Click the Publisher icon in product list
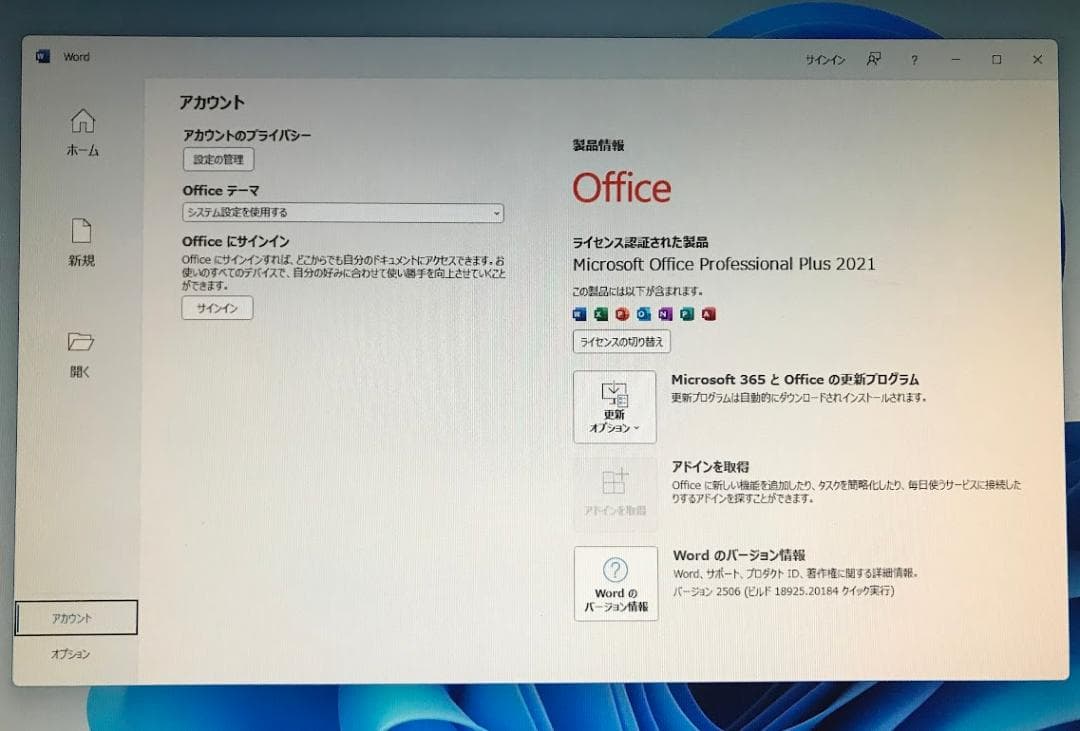Screen dimensions: 1080x731 point(686,313)
